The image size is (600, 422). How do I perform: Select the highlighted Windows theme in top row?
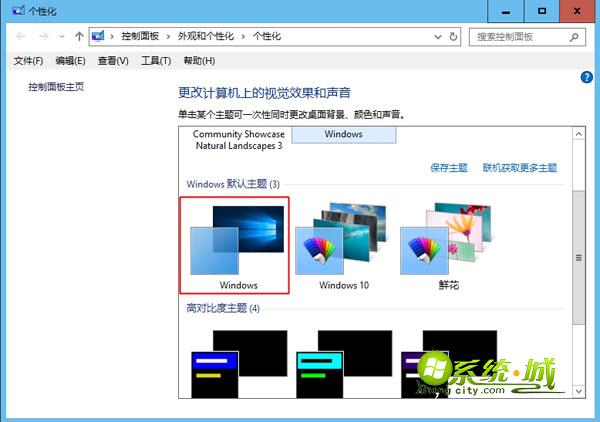[344, 135]
